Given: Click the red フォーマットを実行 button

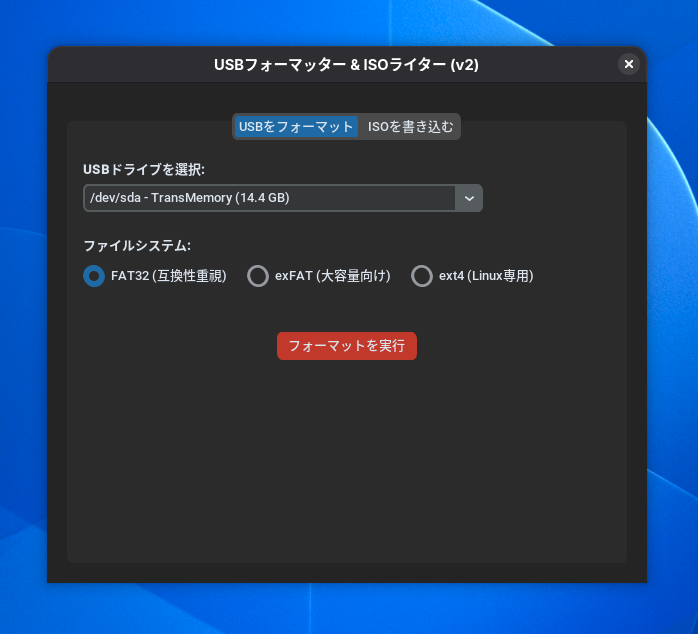Looking at the screenshot, I should click(347, 346).
